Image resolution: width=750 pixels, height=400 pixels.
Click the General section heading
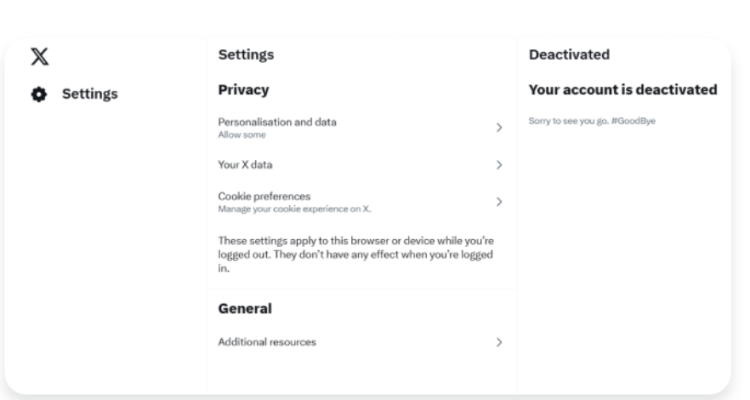click(245, 309)
